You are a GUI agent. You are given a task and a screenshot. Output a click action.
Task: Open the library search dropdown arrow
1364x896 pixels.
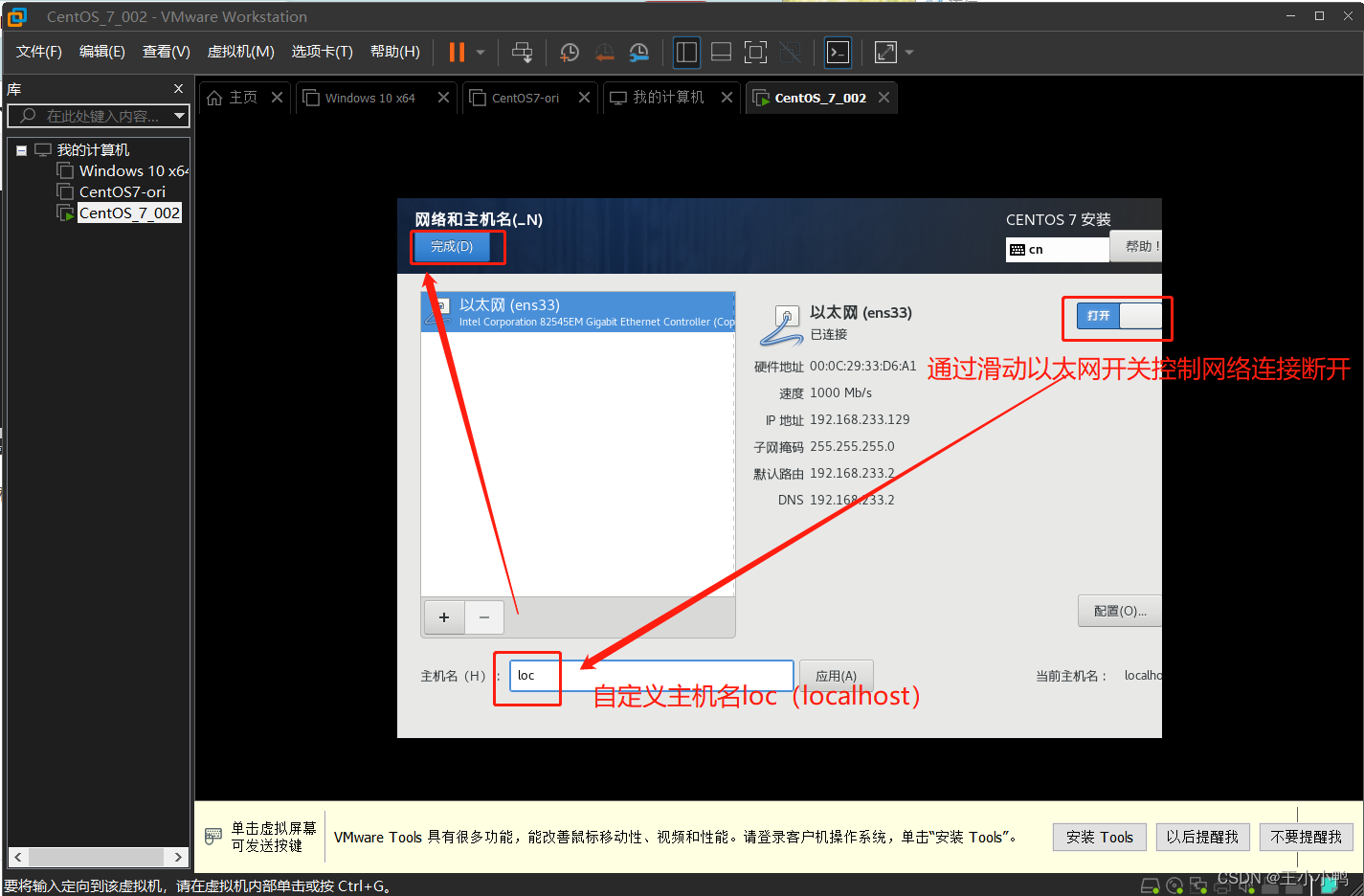click(179, 116)
